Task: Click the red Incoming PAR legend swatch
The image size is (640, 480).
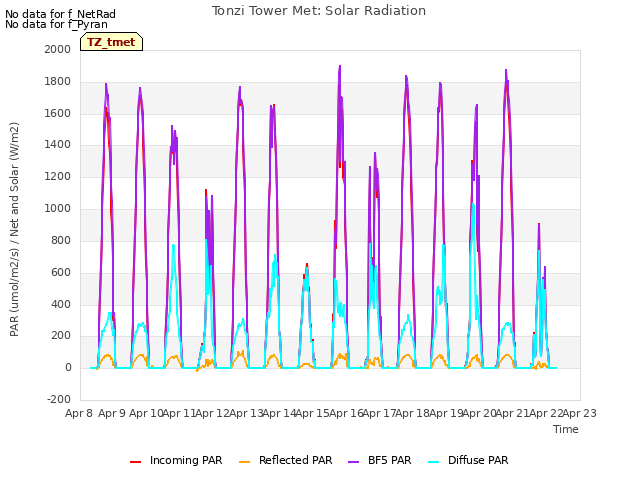Action: pyautogui.click(x=136, y=462)
